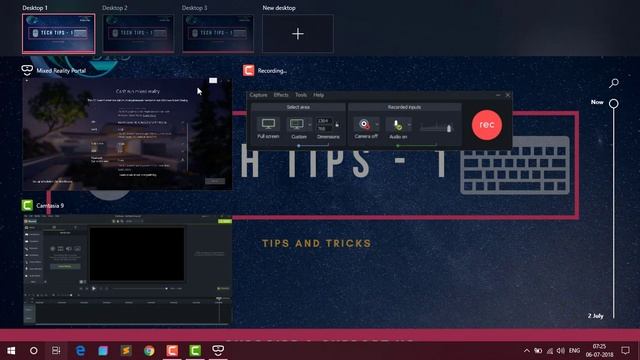Toggle the aspect ratio lock icon
Viewport: 640px width, 360px height.
click(337, 125)
